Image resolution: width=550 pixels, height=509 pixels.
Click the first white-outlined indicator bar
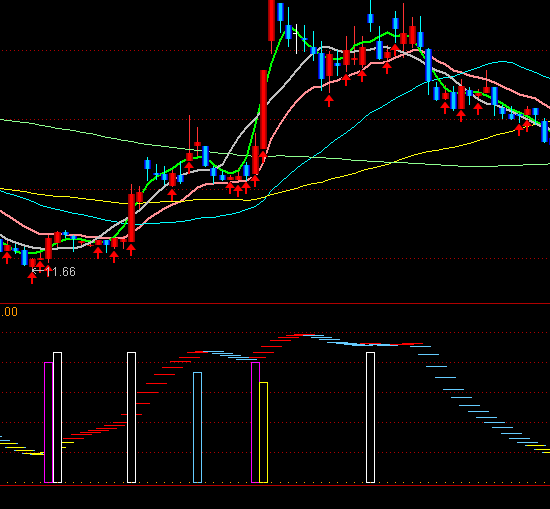pos(57,417)
